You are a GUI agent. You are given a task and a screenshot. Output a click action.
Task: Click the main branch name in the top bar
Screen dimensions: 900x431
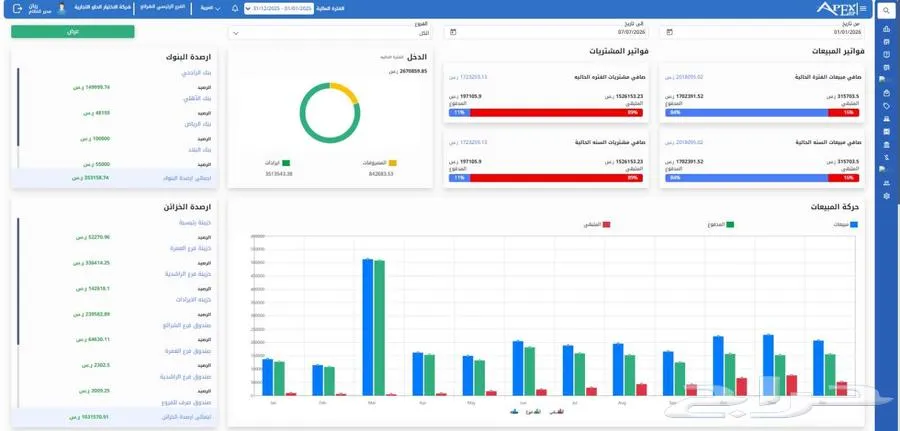[162, 7]
